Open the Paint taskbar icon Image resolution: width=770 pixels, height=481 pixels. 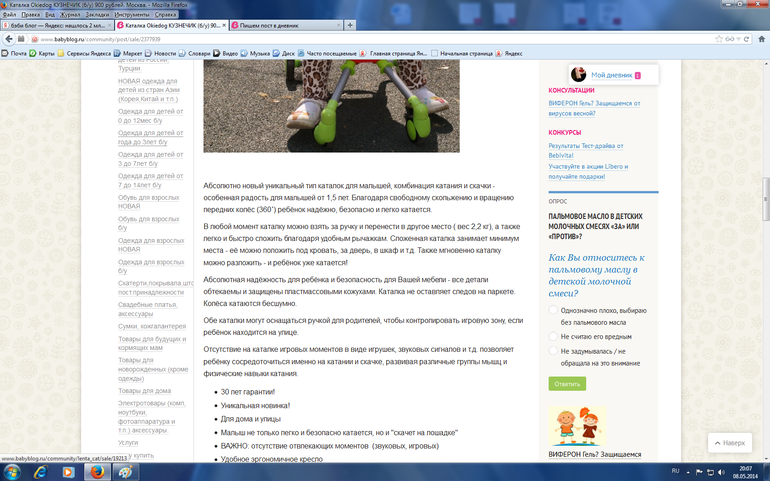[126, 472]
